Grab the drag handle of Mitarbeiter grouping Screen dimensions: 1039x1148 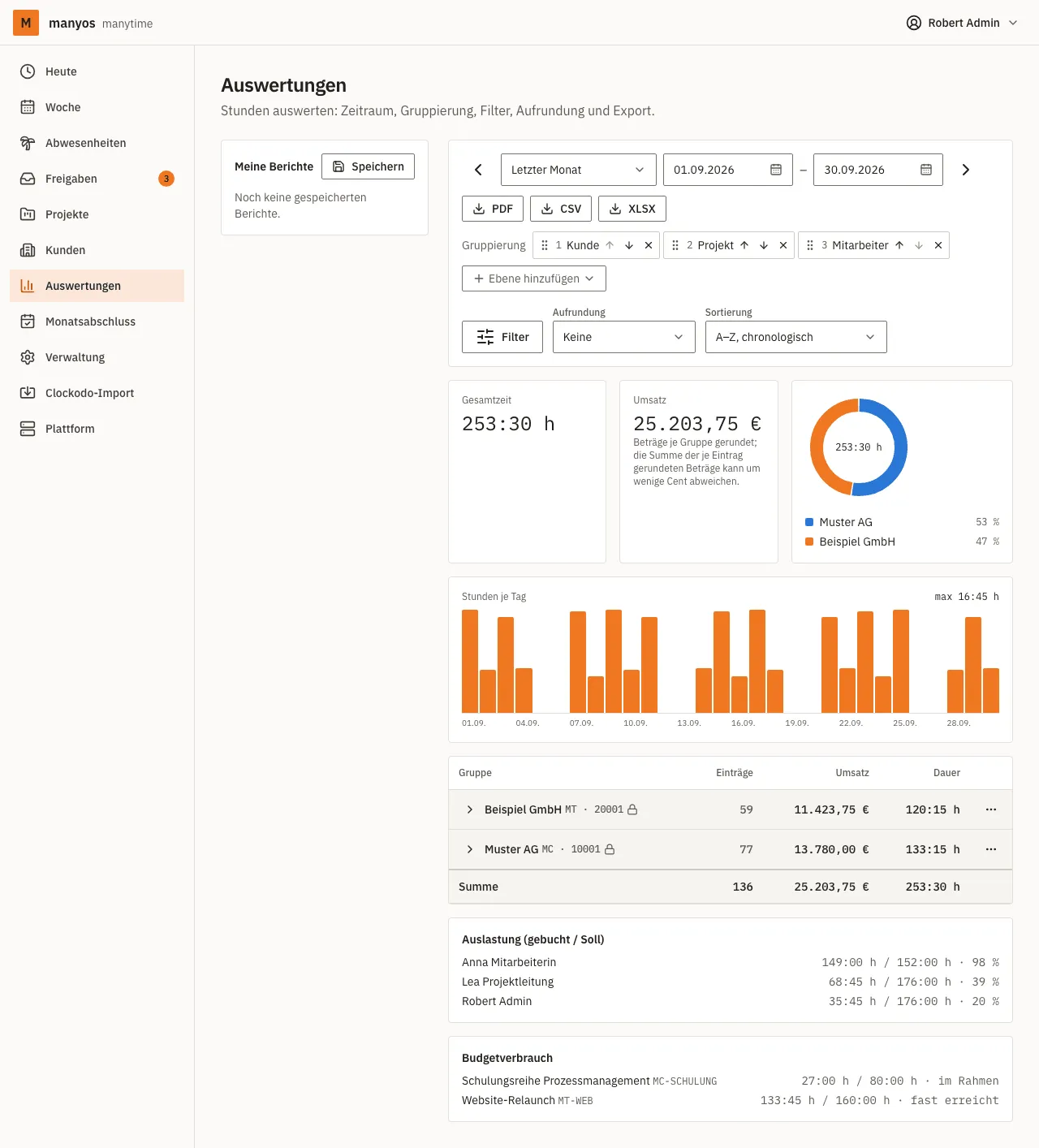810,245
